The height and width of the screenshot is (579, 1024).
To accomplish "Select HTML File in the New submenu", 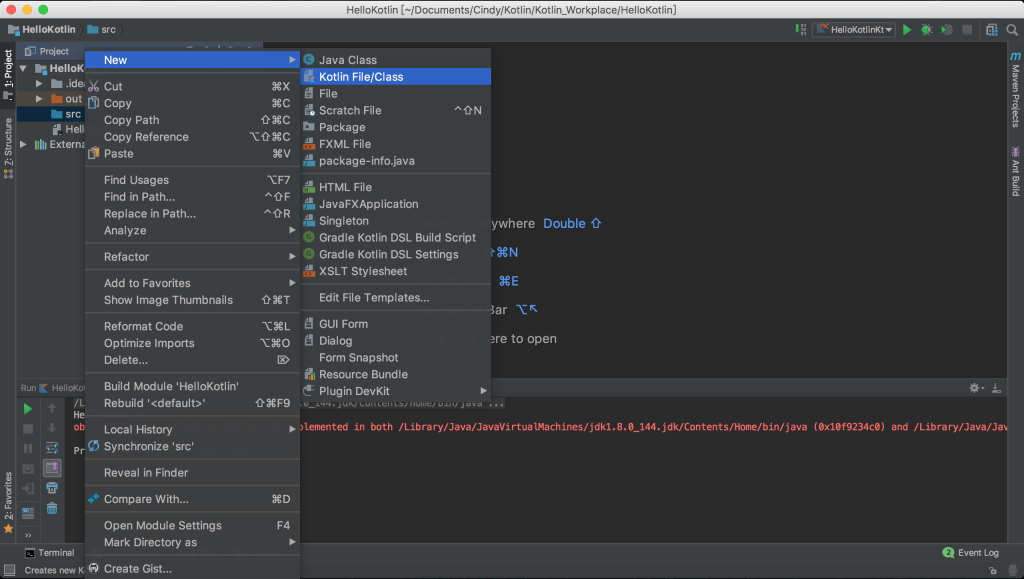I will pos(395,187).
